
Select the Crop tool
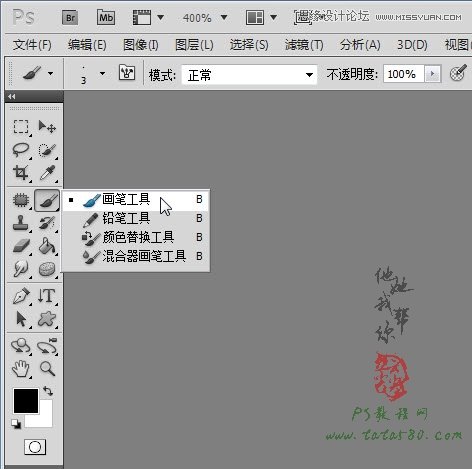pos(21,173)
